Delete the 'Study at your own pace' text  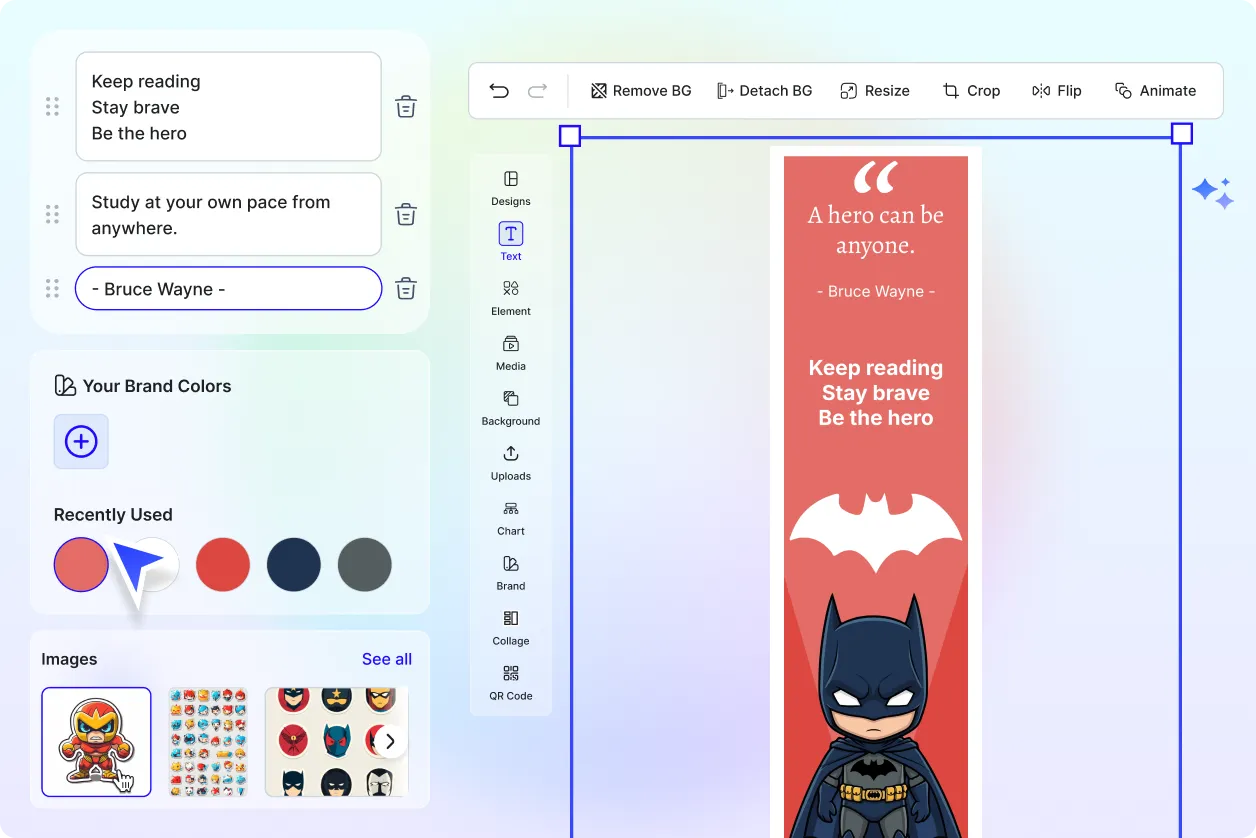(406, 215)
